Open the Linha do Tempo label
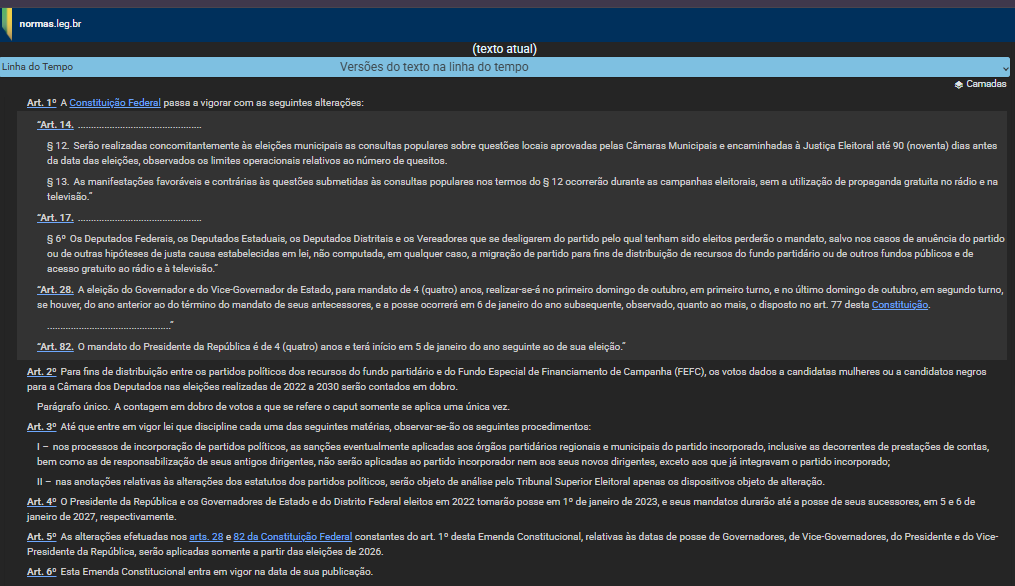Viewport: 1015px width, 586px height. click(37, 67)
